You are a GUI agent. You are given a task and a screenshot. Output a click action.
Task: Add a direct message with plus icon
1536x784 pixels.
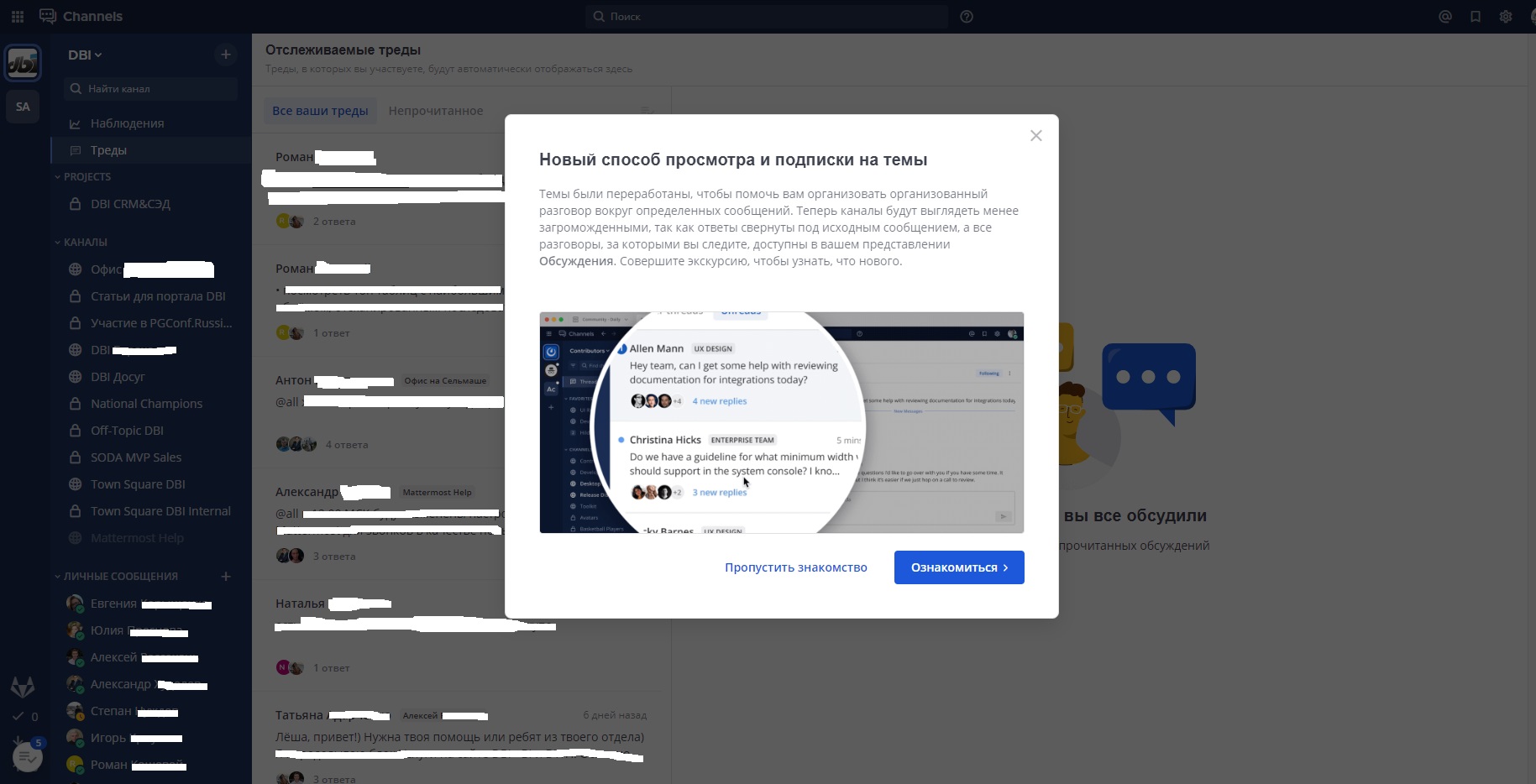225,577
